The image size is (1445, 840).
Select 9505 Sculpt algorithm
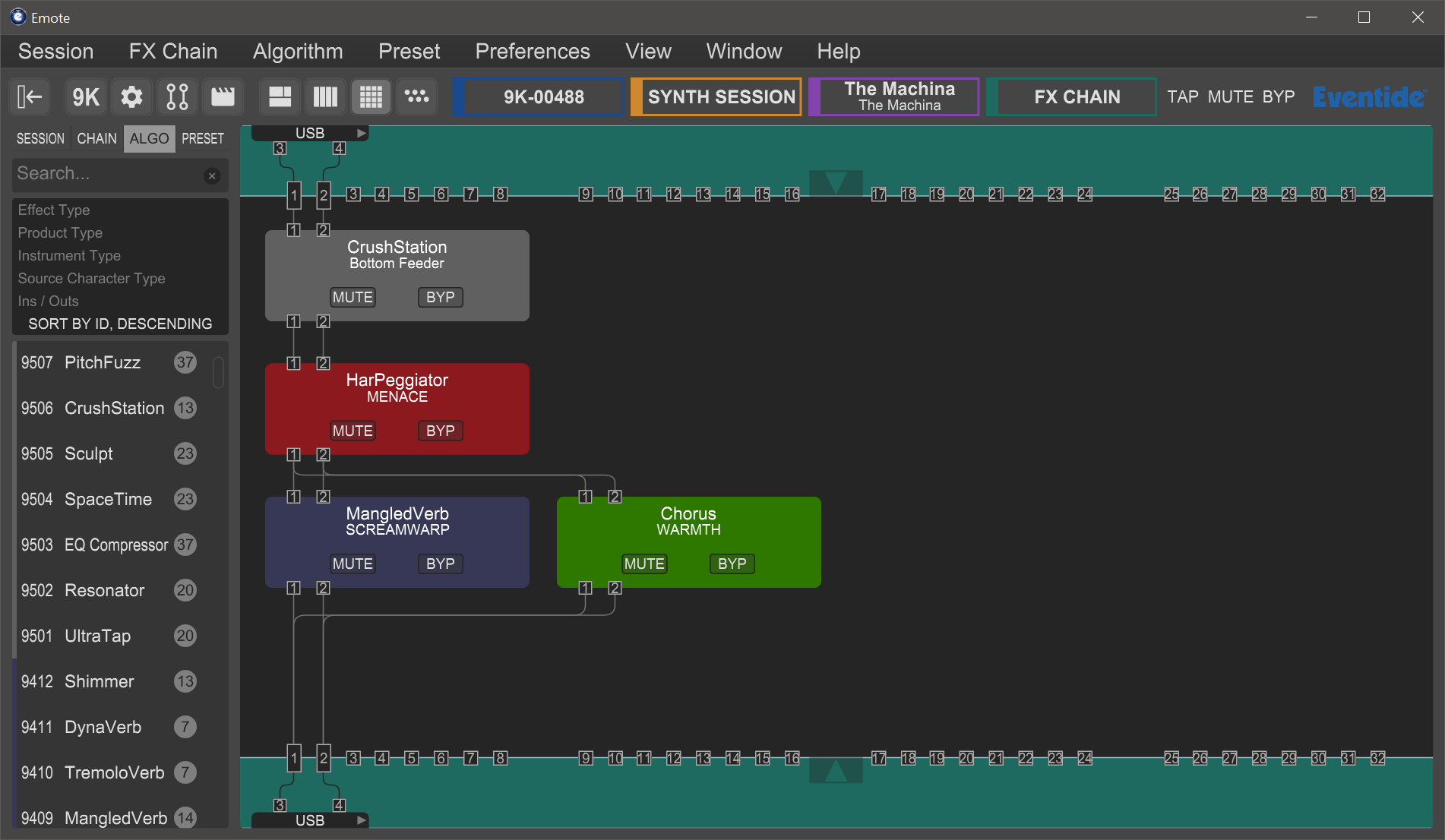(111, 453)
